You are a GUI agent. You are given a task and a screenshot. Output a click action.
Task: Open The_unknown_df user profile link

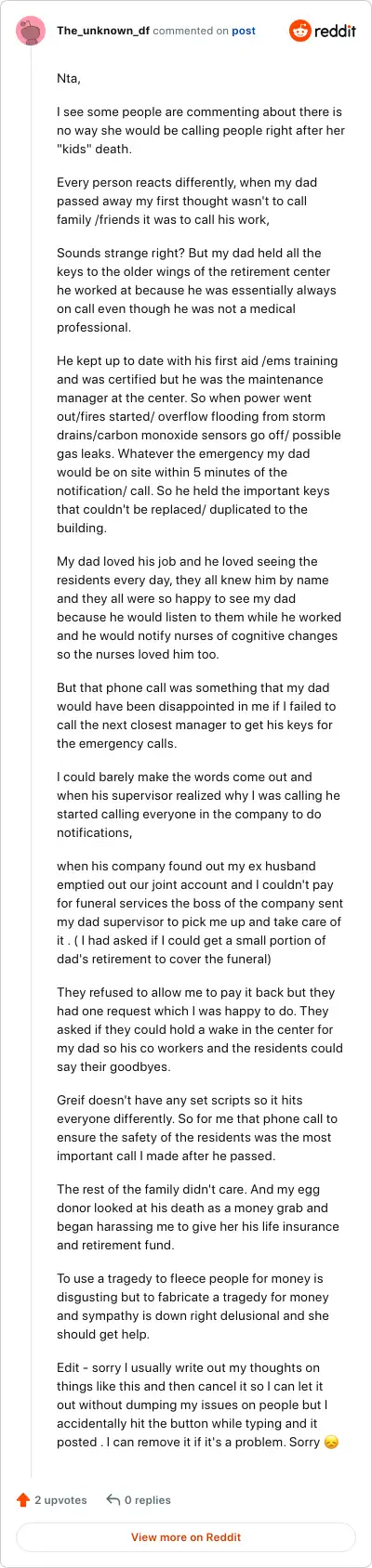[x=103, y=31]
